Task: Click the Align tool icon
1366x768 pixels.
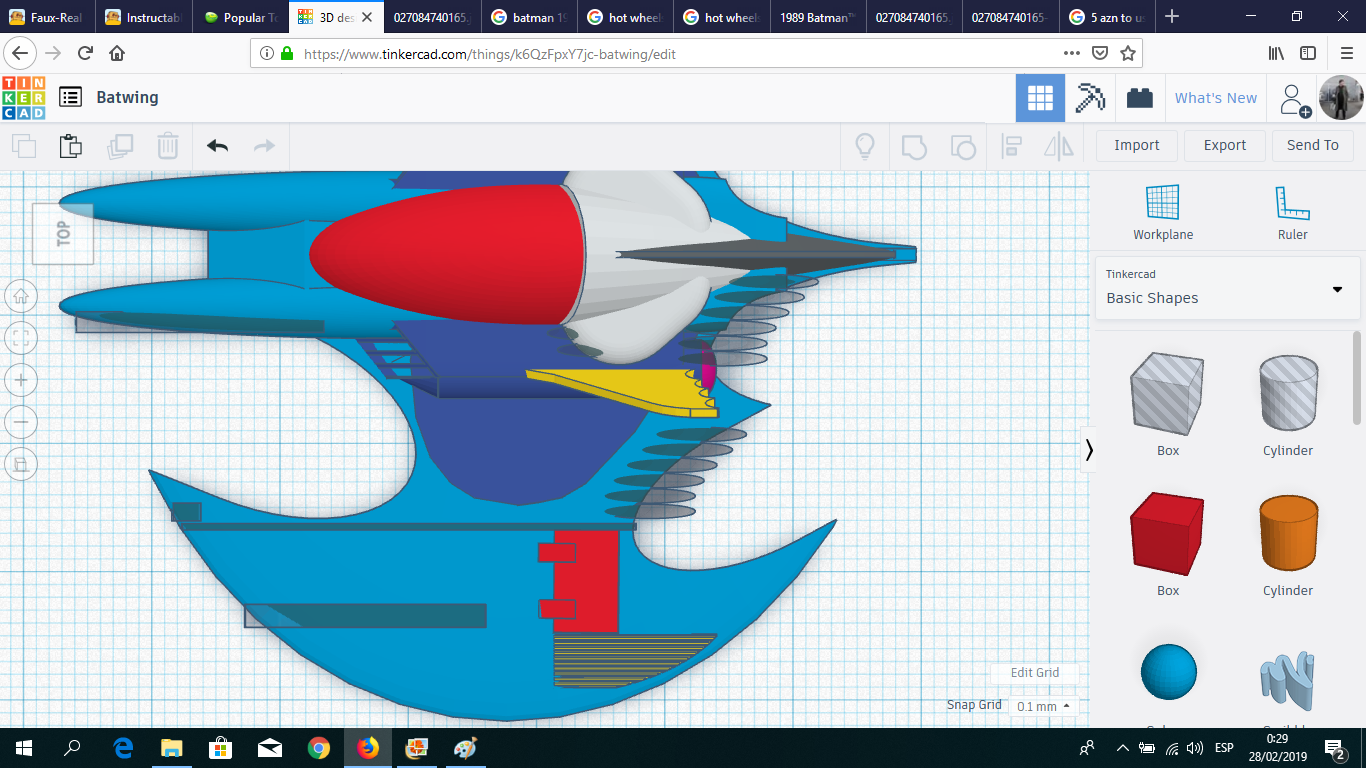Action: [x=1011, y=146]
